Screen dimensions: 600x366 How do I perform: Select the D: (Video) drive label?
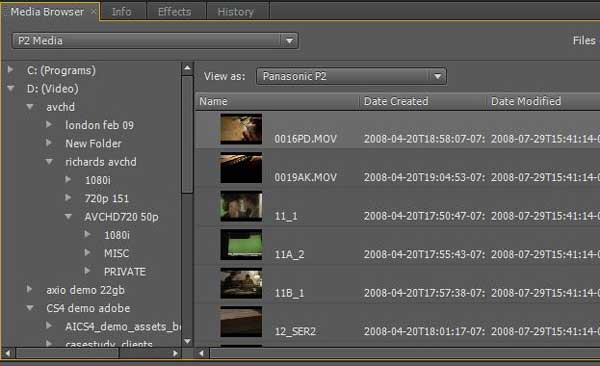coord(52,89)
